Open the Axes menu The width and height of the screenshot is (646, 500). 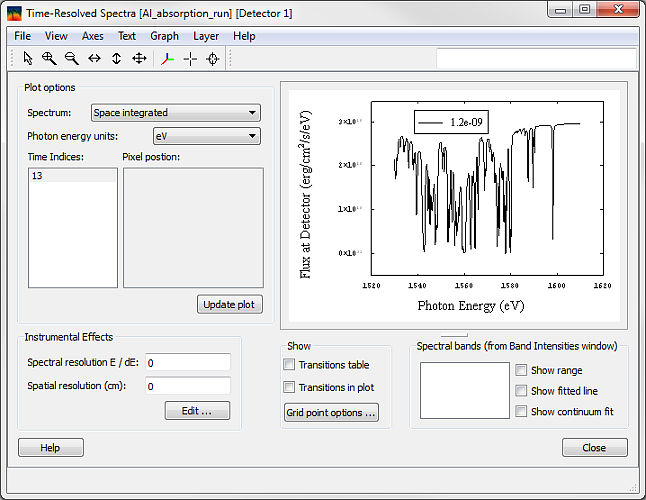pos(92,36)
